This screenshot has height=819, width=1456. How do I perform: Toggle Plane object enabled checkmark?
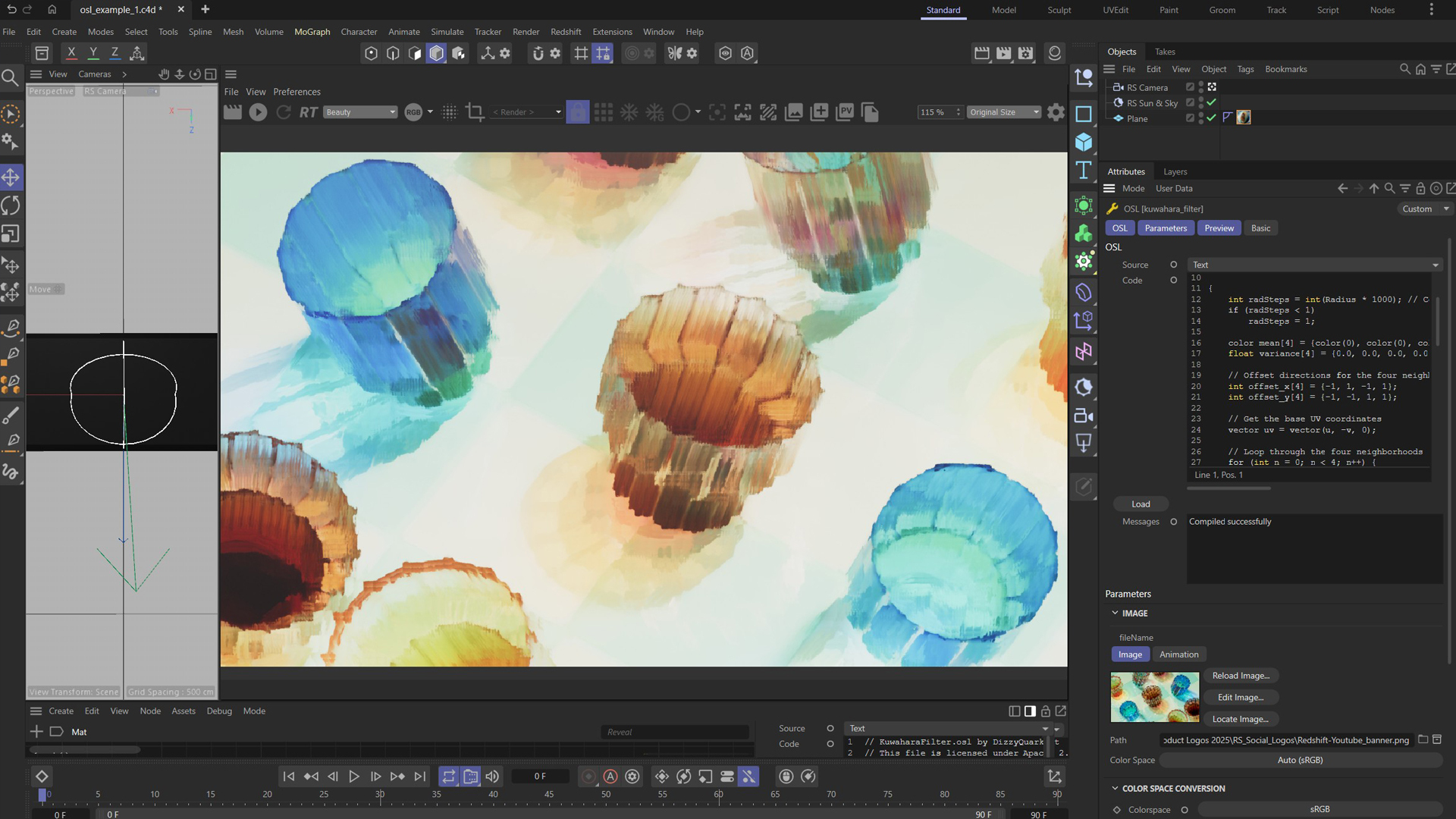tap(1211, 118)
